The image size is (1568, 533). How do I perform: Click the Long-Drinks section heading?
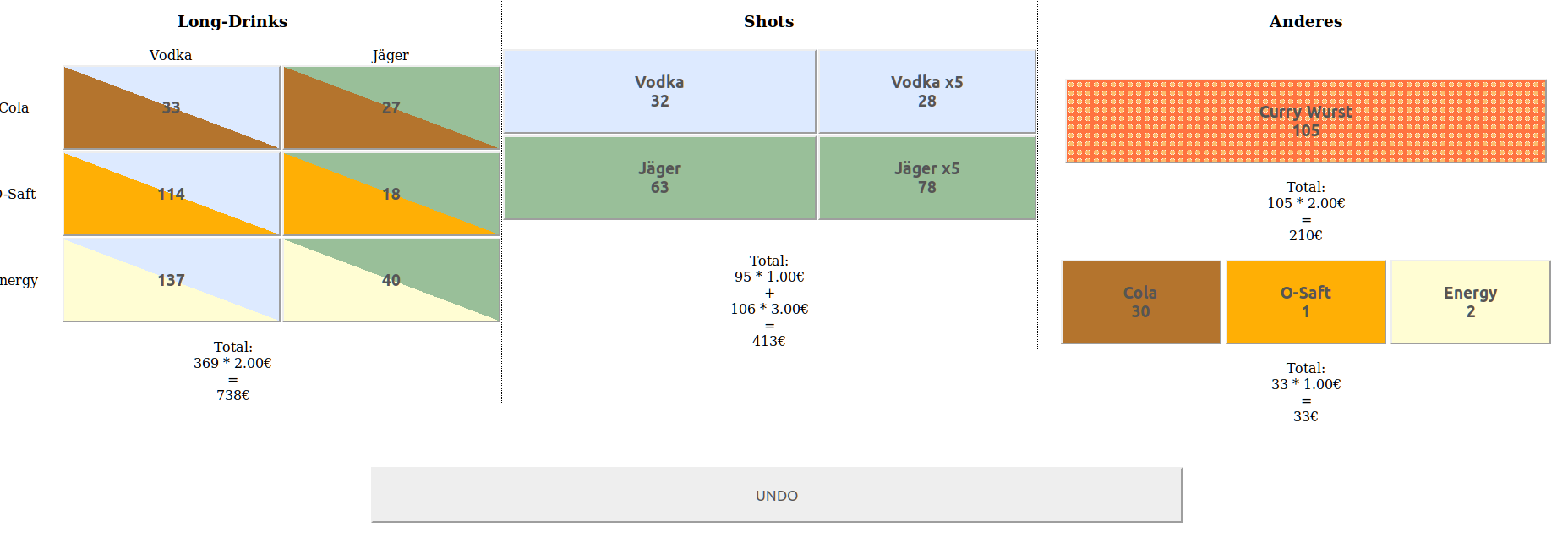click(x=232, y=21)
